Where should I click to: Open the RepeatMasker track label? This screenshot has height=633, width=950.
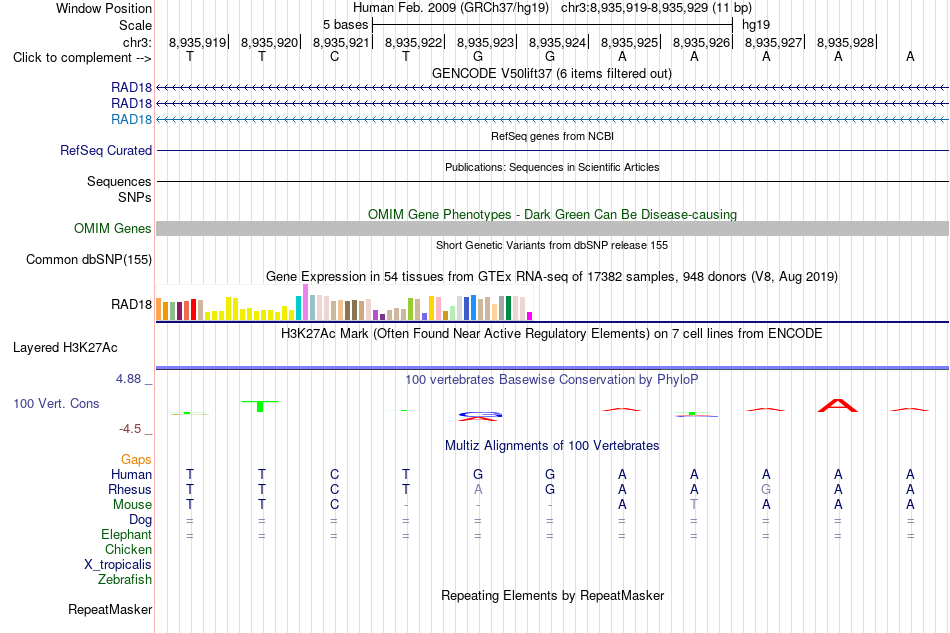(110, 609)
